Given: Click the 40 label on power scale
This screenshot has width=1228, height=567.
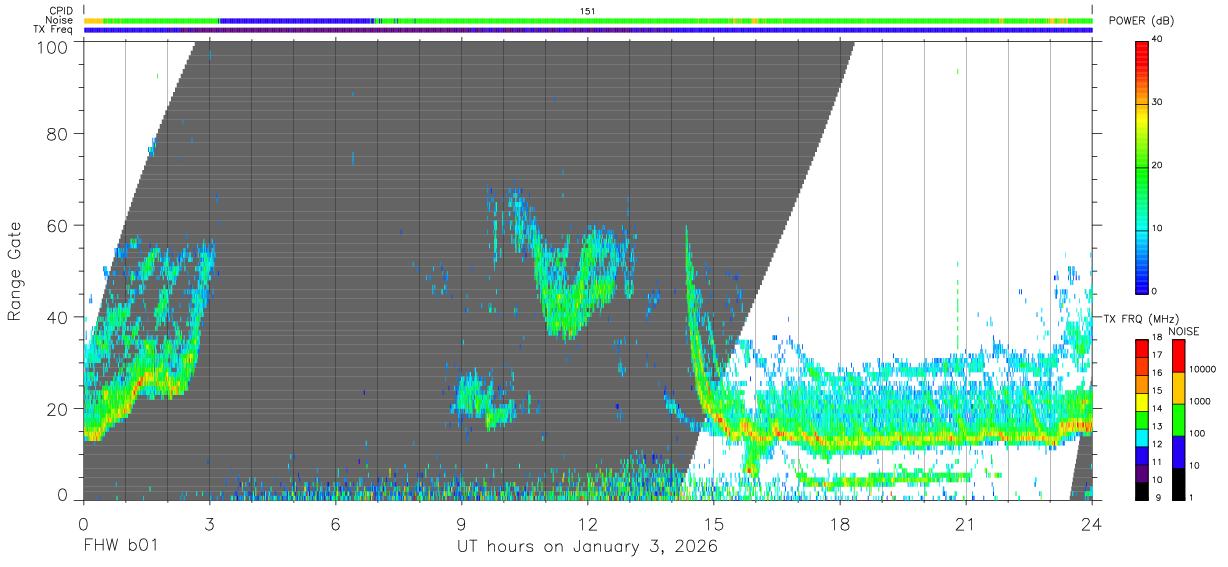Looking at the screenshot, I should [1157, 40].
